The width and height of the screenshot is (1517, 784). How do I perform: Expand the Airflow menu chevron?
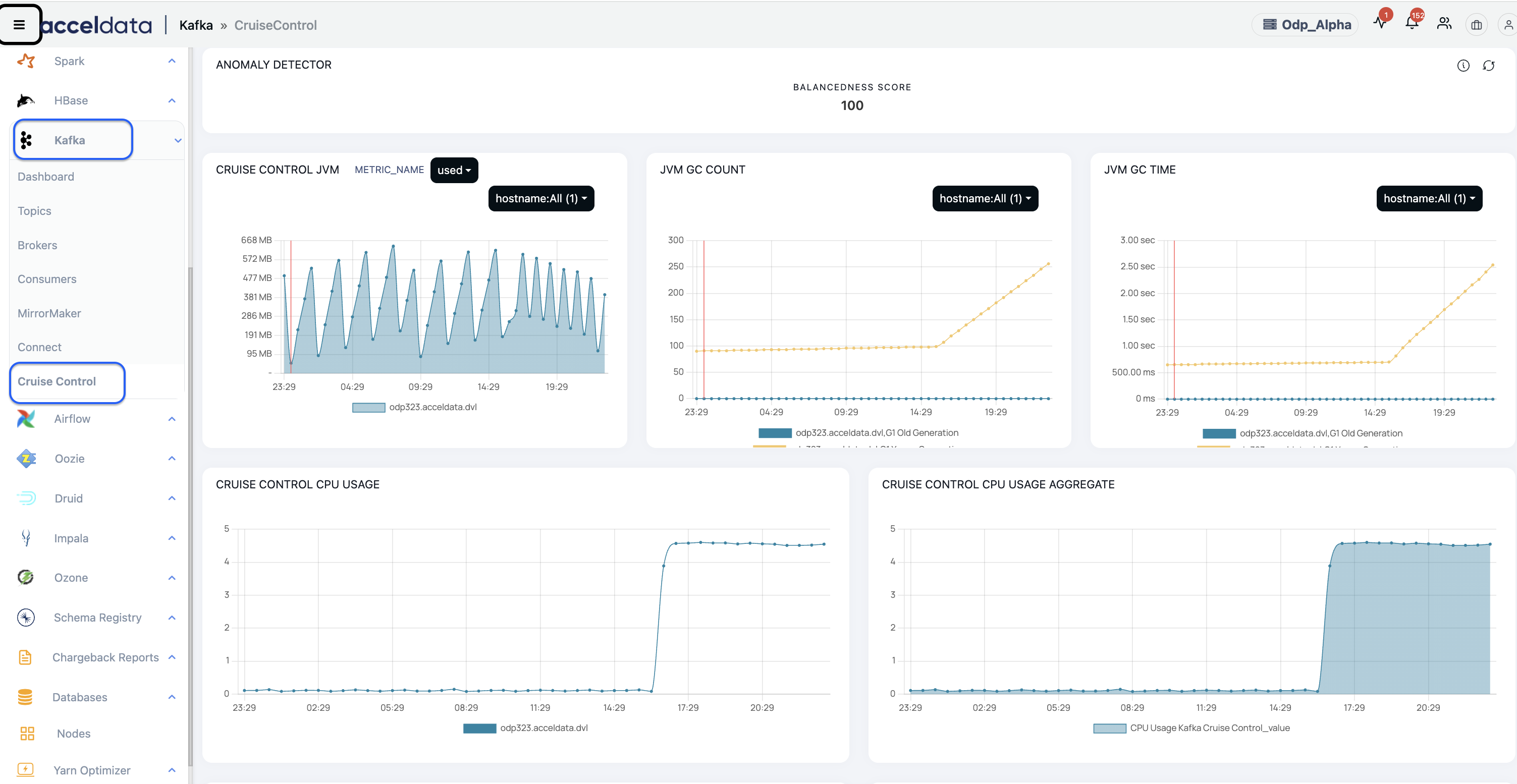[x=172, y=419]
